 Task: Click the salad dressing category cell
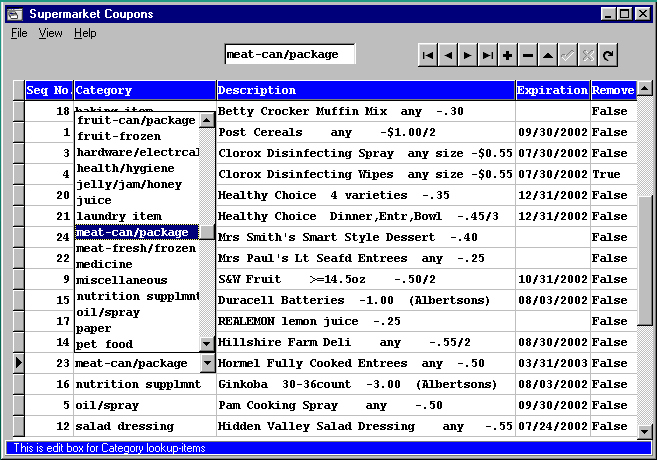(145, 426)
